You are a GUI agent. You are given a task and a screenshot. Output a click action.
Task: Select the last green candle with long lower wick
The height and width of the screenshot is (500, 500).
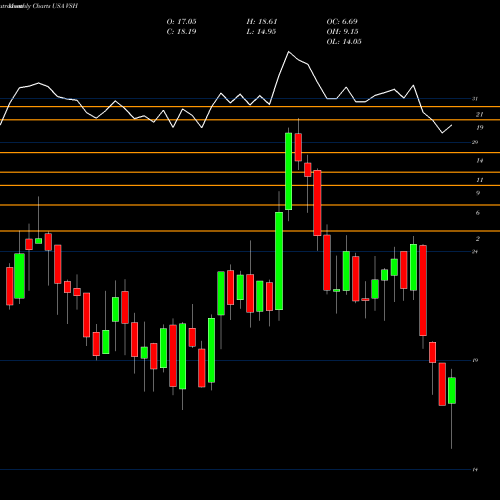pos(452,390)
